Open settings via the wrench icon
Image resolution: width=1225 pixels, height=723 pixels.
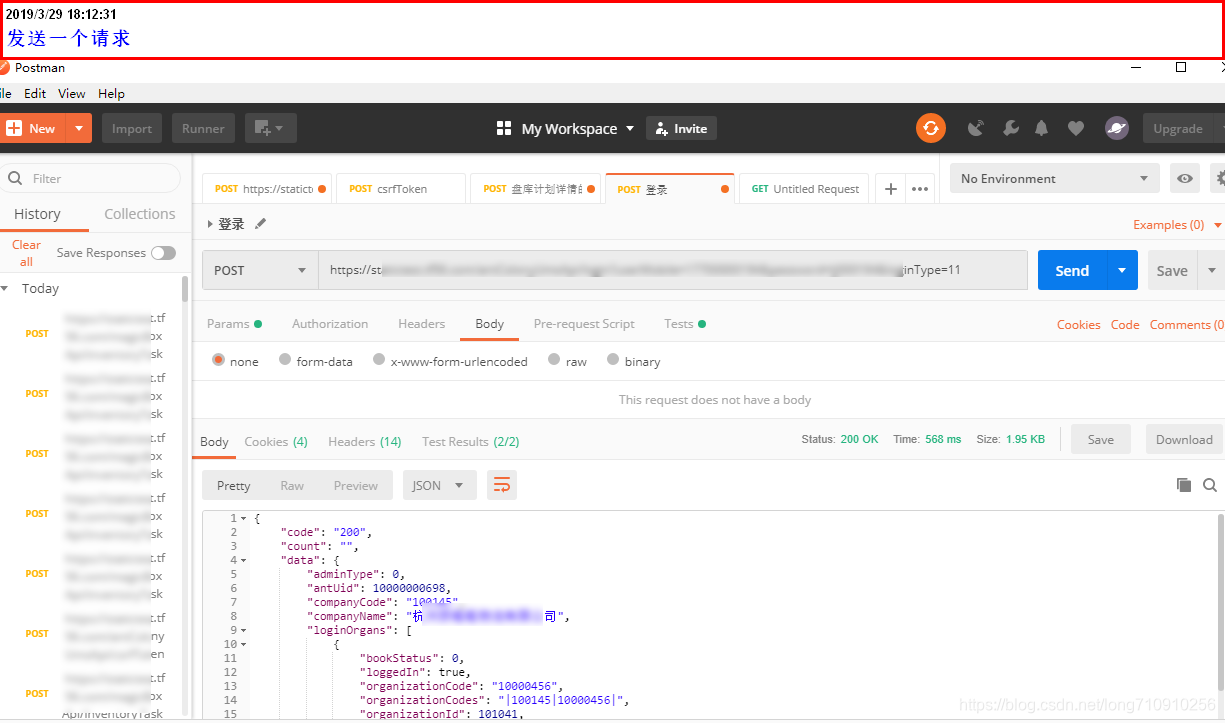coord(1010,128)
